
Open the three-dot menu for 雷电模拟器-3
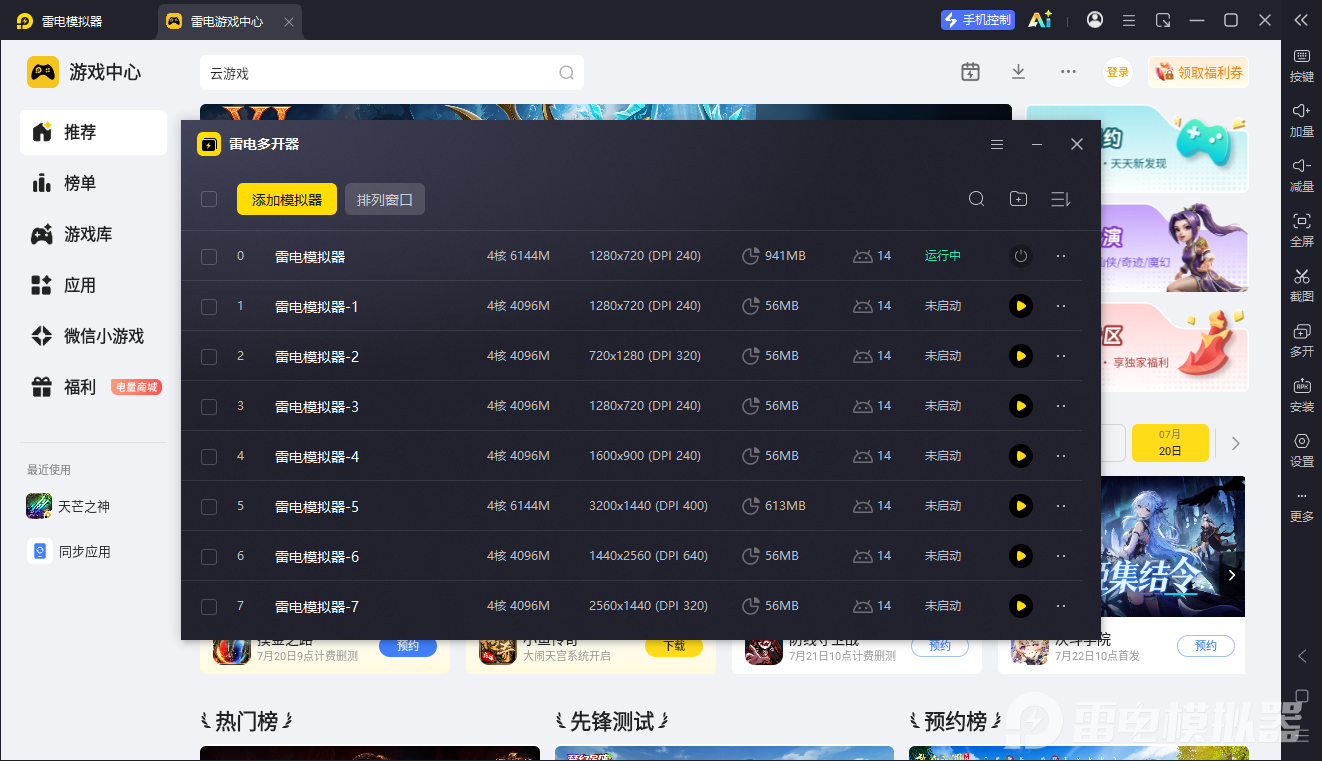[1061, 406]
